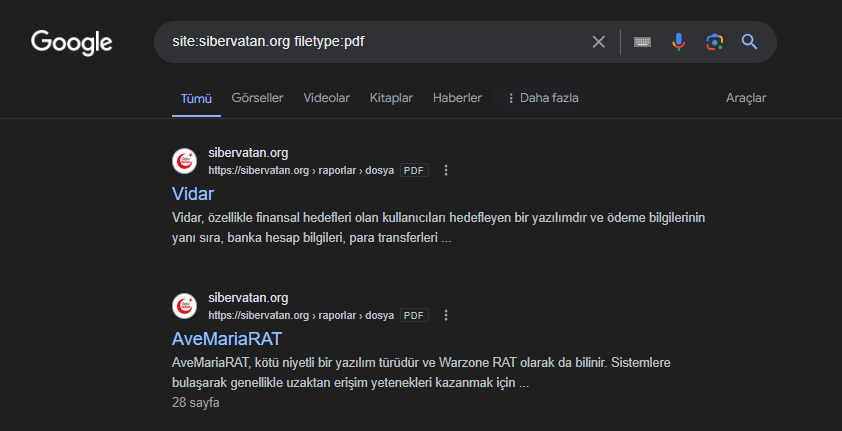Click the Google logo
This screenshot has width=842, height=431.
72,42
